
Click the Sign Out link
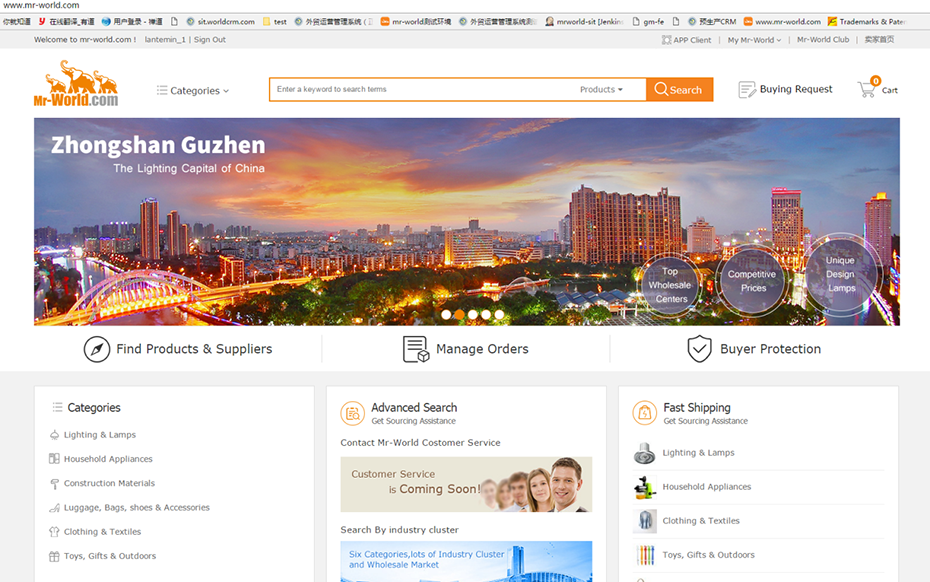(210, 40)
